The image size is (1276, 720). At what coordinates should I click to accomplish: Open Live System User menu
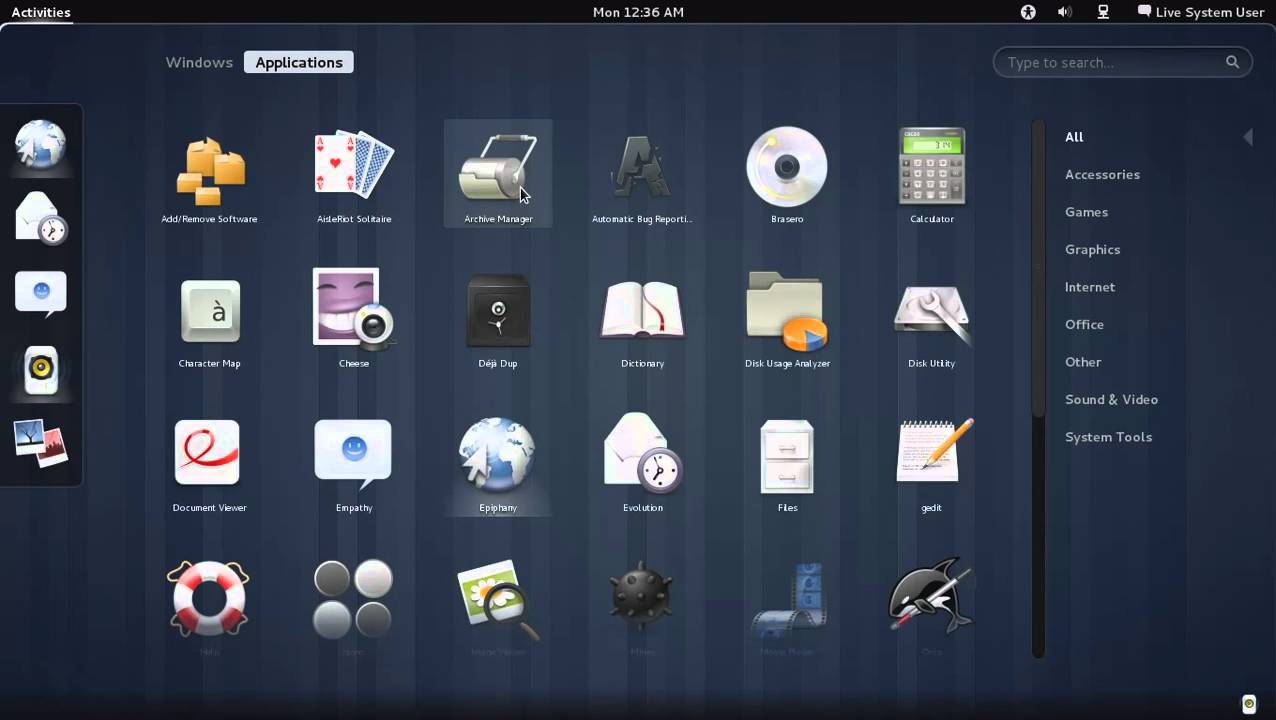[1201, 12]
